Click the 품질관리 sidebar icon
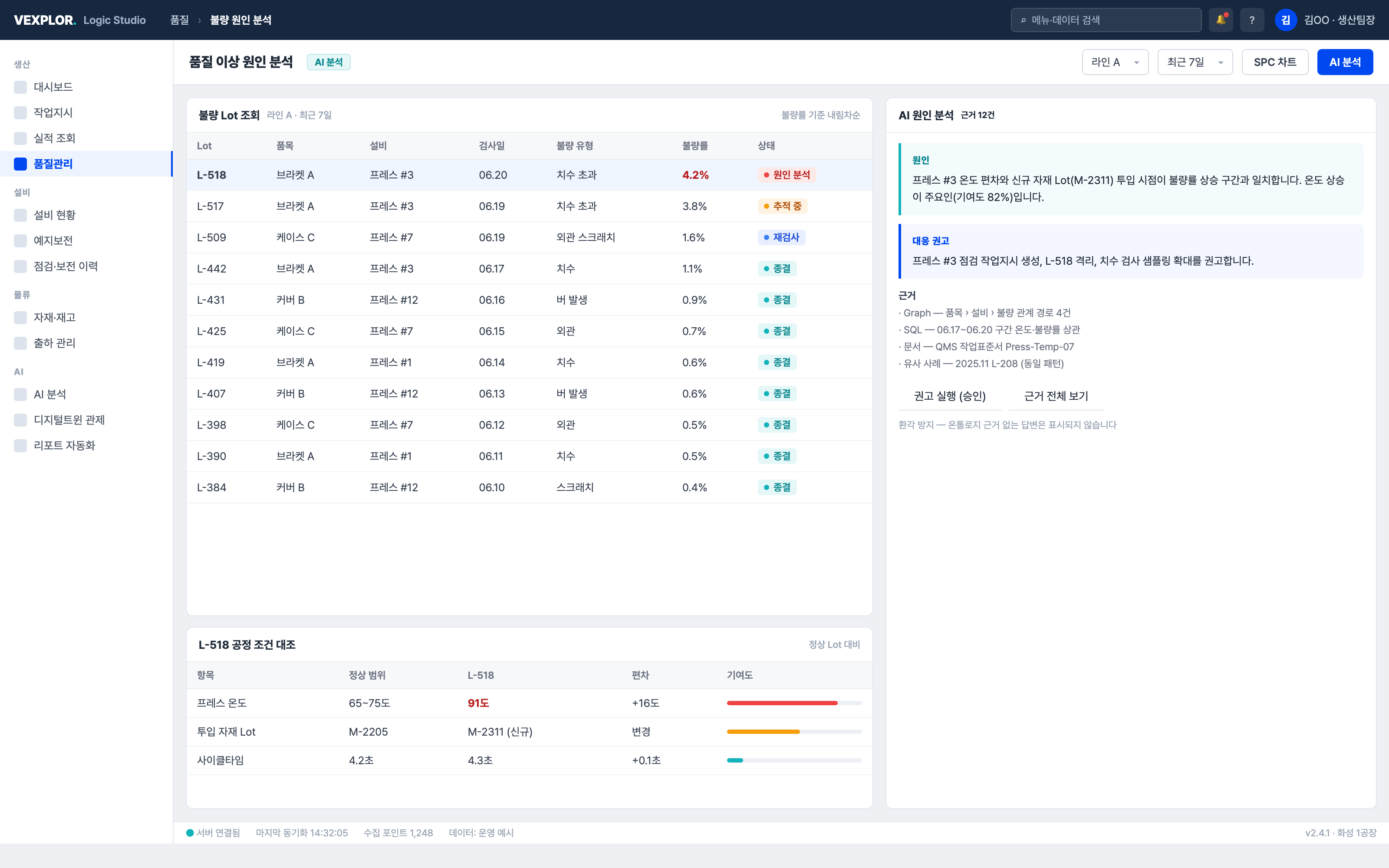The image size is (1389, 868). (20, 164)
